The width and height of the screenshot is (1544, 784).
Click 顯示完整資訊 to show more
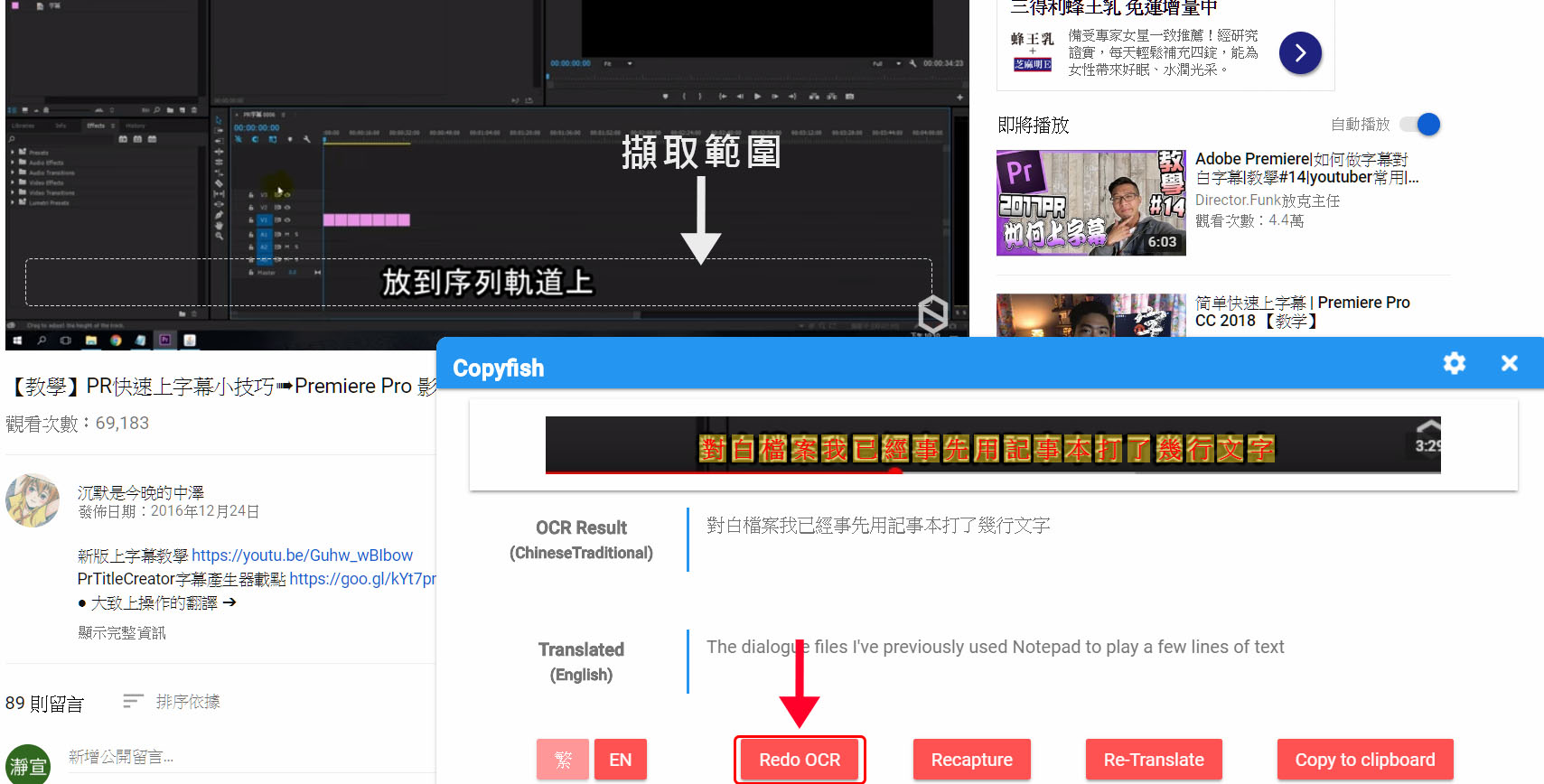[121, 633]
